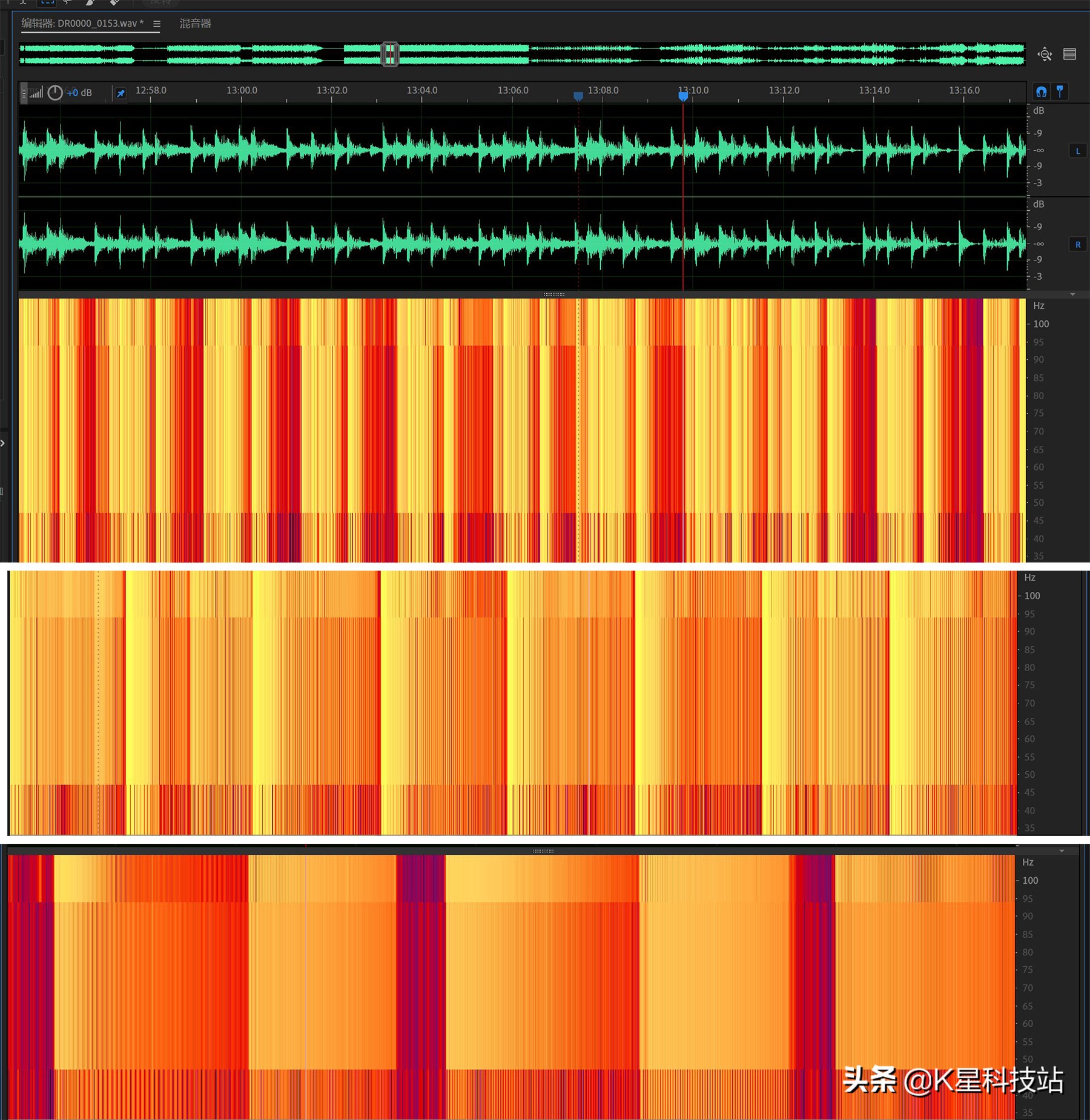Click 13:14.0 on the time ruler
The image size is (1090, 1120).
click(874, 90)
